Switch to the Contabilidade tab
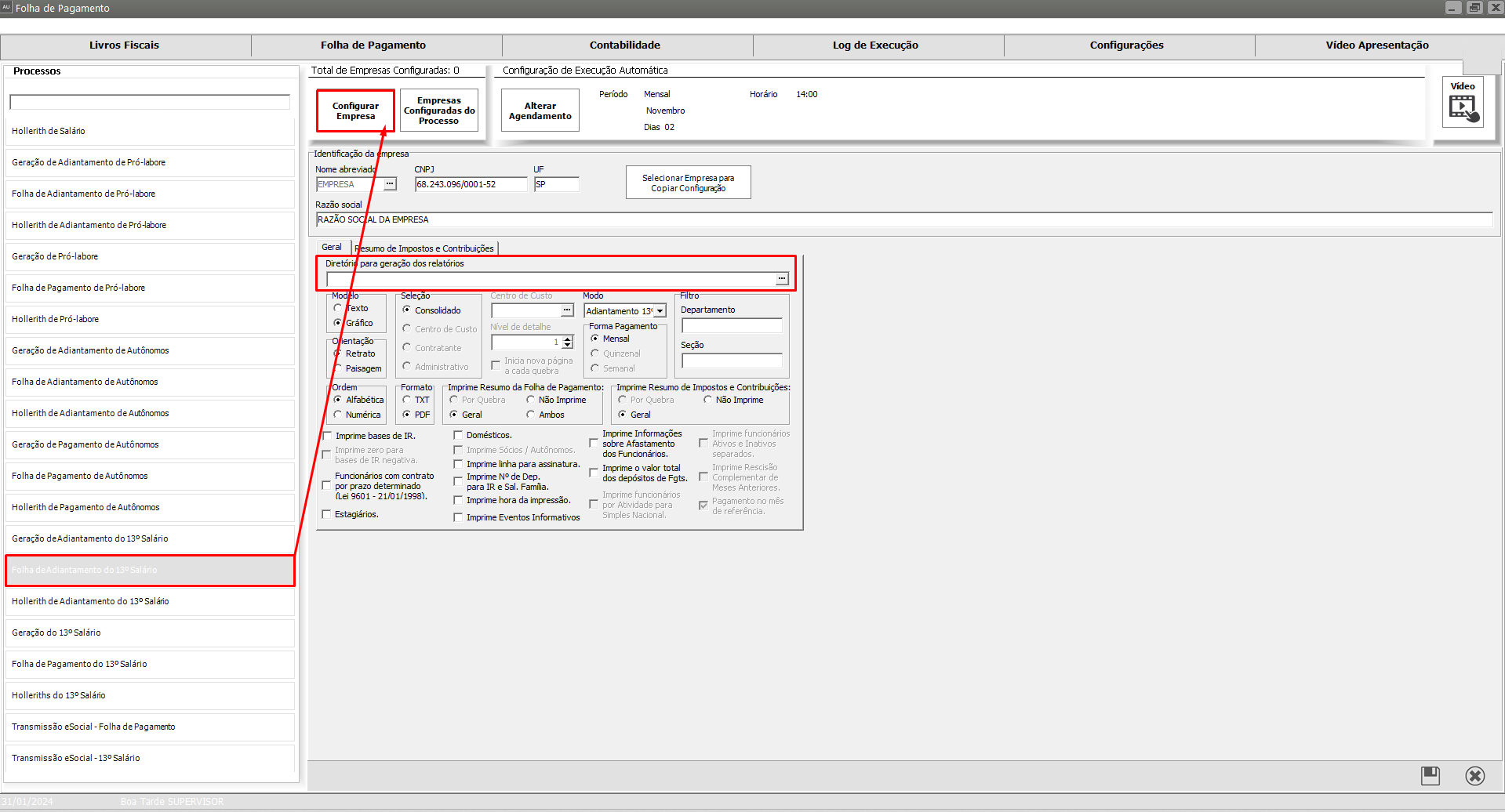The image size is (1505, 812). point(625,45)
